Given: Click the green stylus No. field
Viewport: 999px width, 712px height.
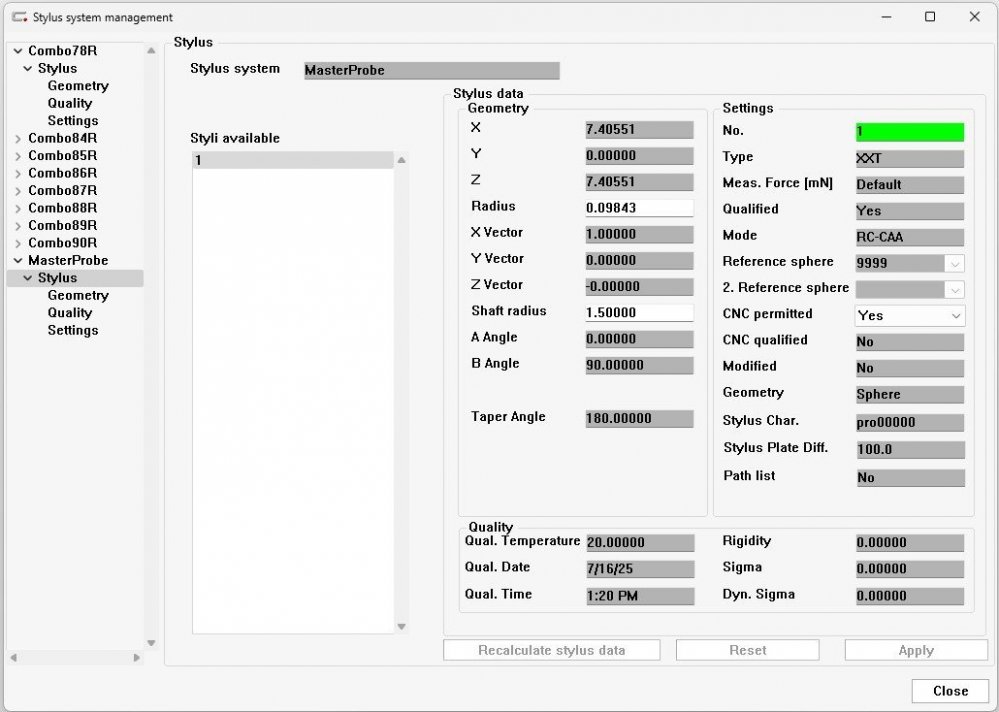Looking at the screenshot, I should pos(909,132).
